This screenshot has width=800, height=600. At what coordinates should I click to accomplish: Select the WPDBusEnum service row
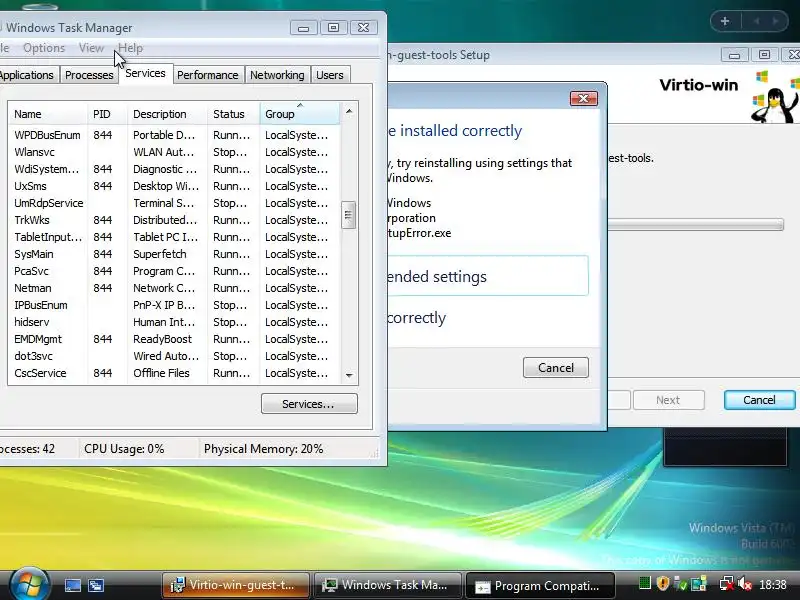(173, 135)
